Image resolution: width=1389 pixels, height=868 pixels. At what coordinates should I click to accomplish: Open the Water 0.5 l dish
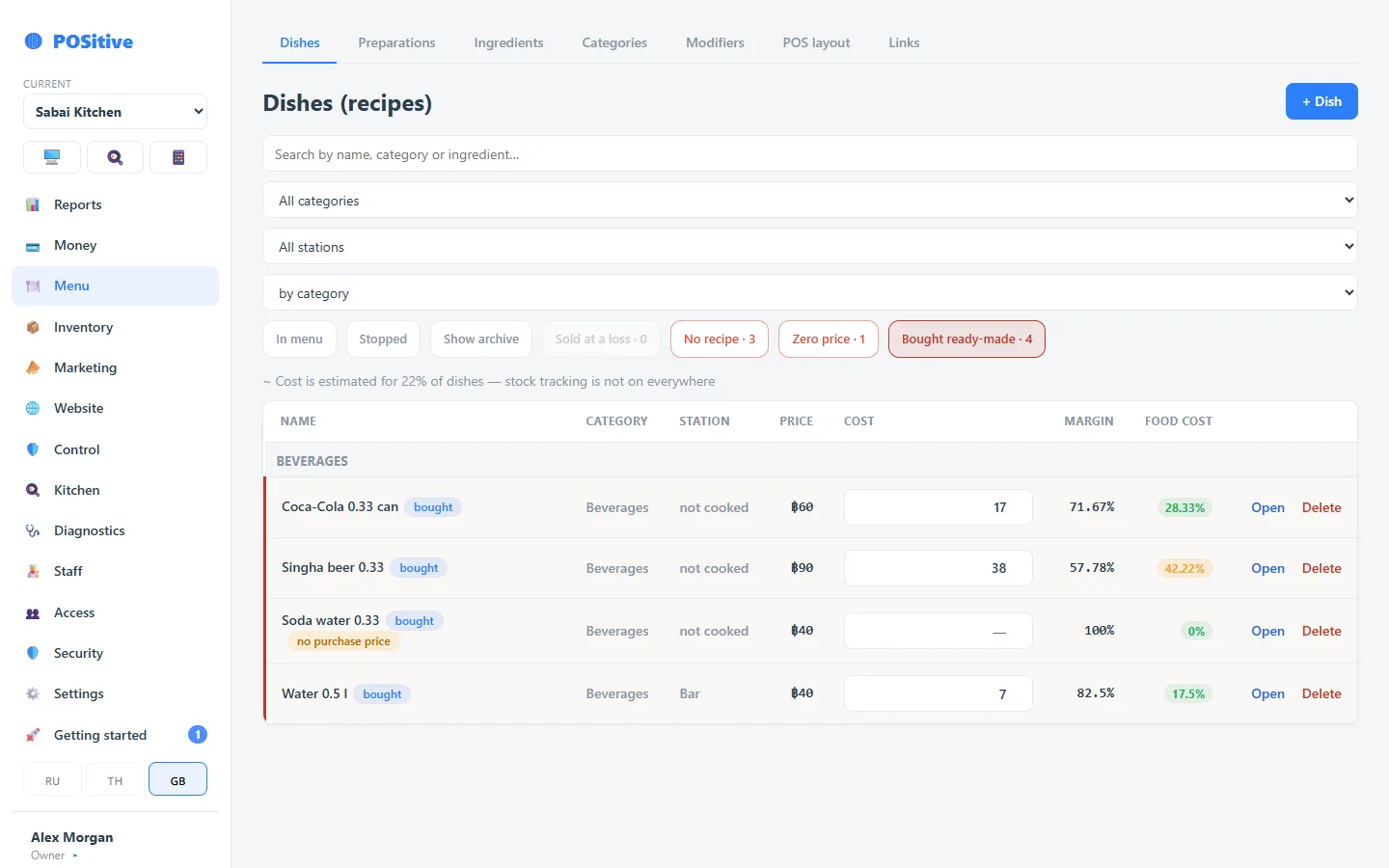(1267, 693)
